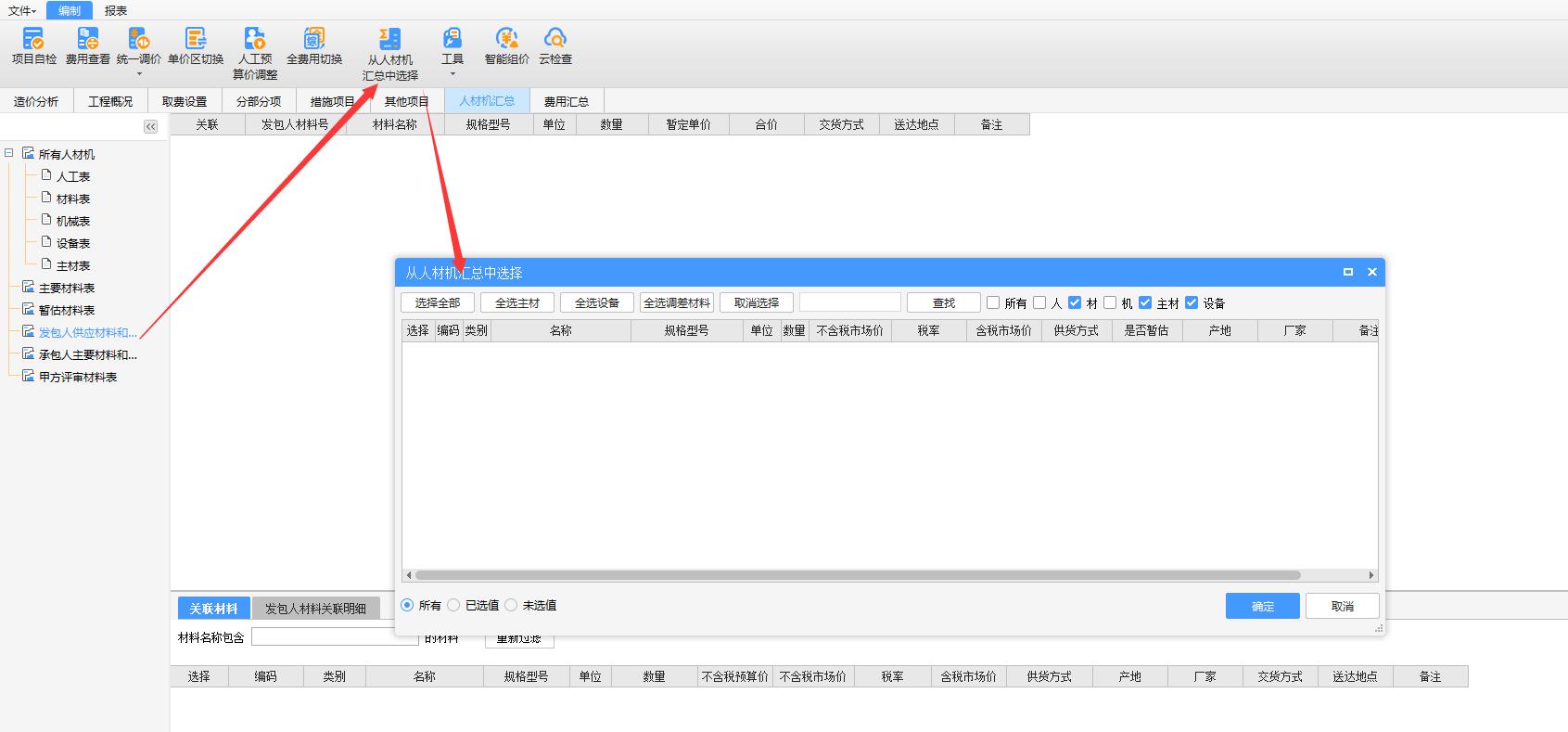Uncheck 材 filter checkbox

[1075, 302]
